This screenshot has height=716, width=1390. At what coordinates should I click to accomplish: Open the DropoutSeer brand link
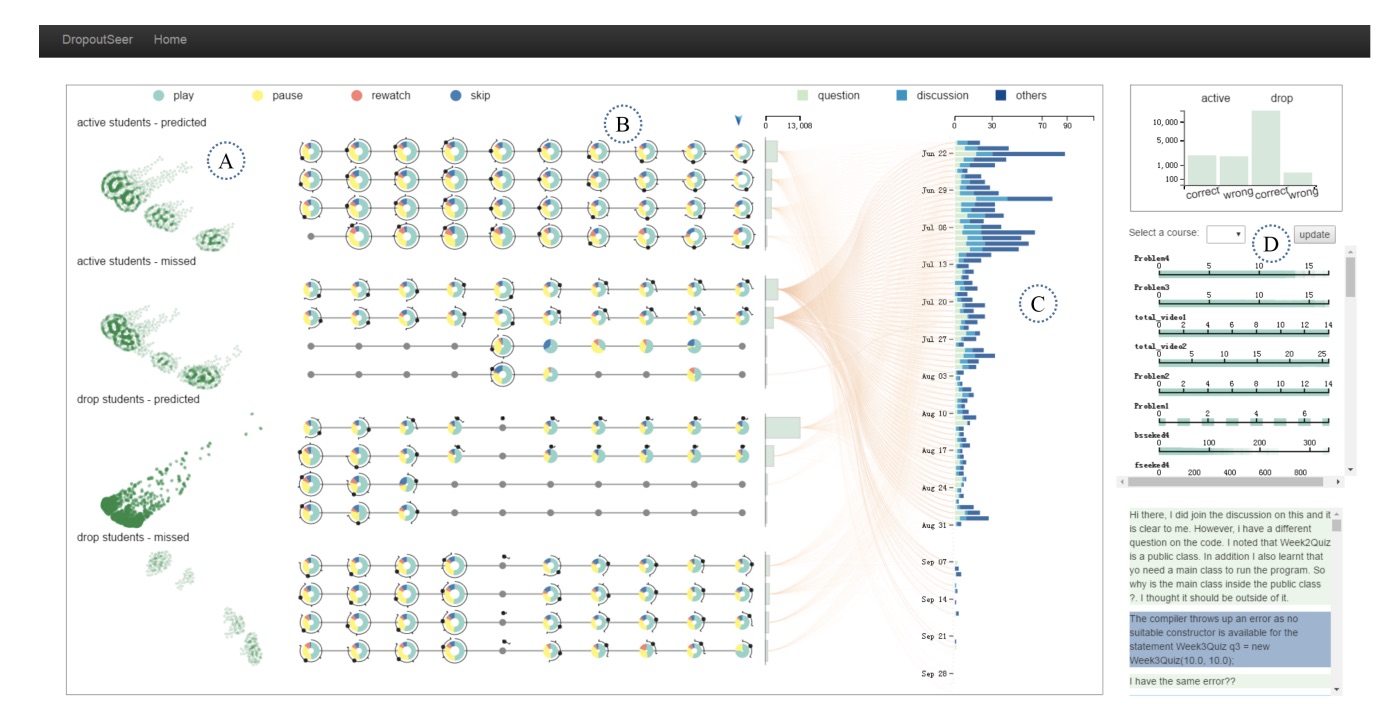pos(97,40)
